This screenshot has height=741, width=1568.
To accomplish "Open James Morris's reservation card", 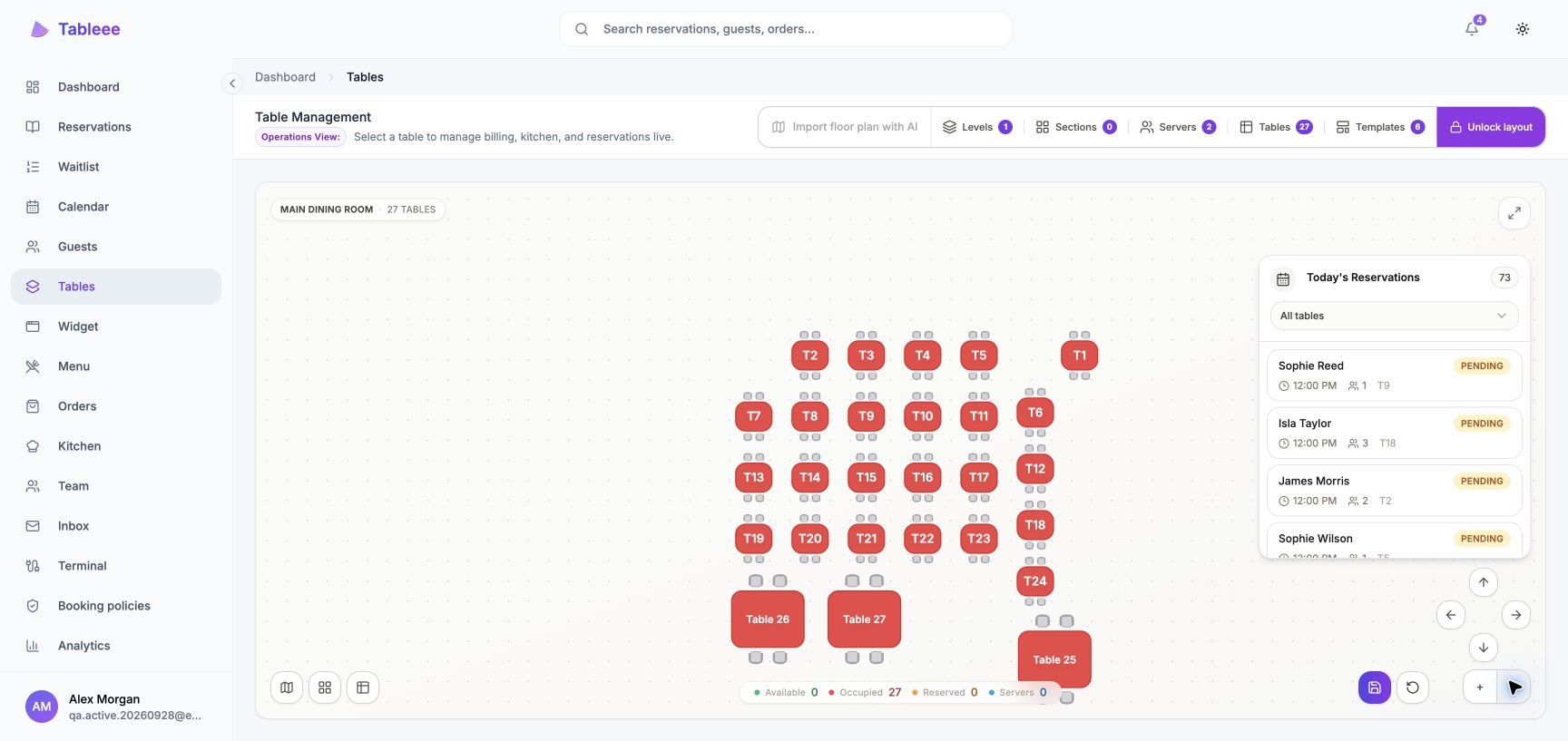I will (x=1394, y=491).
